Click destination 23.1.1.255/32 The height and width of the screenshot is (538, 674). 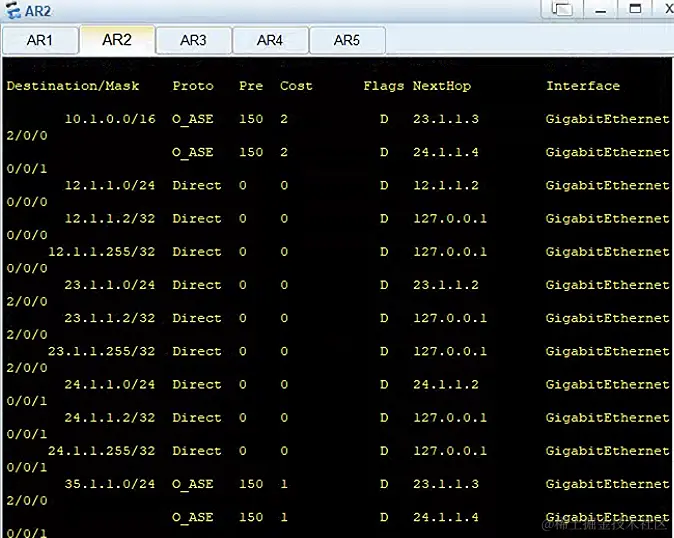(x=102, y=352)
